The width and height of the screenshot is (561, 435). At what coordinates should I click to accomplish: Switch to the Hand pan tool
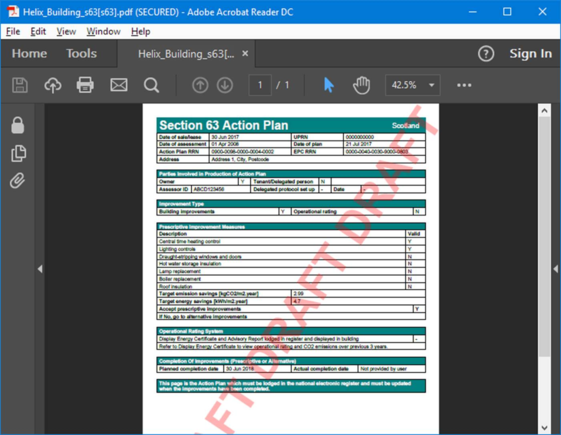(x=361, y=85)
